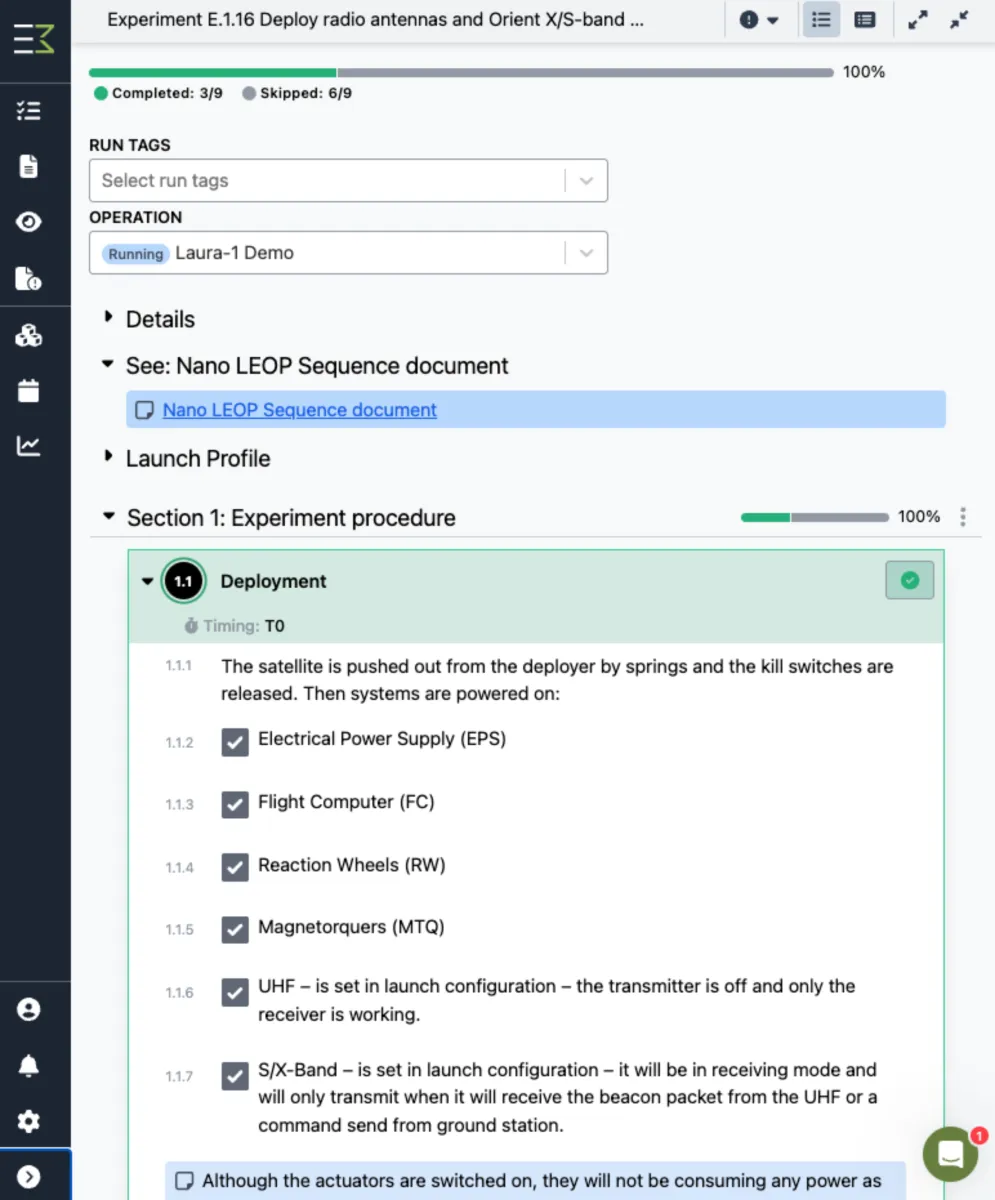Click the expand all arrows icon

[x=917, y=20]
